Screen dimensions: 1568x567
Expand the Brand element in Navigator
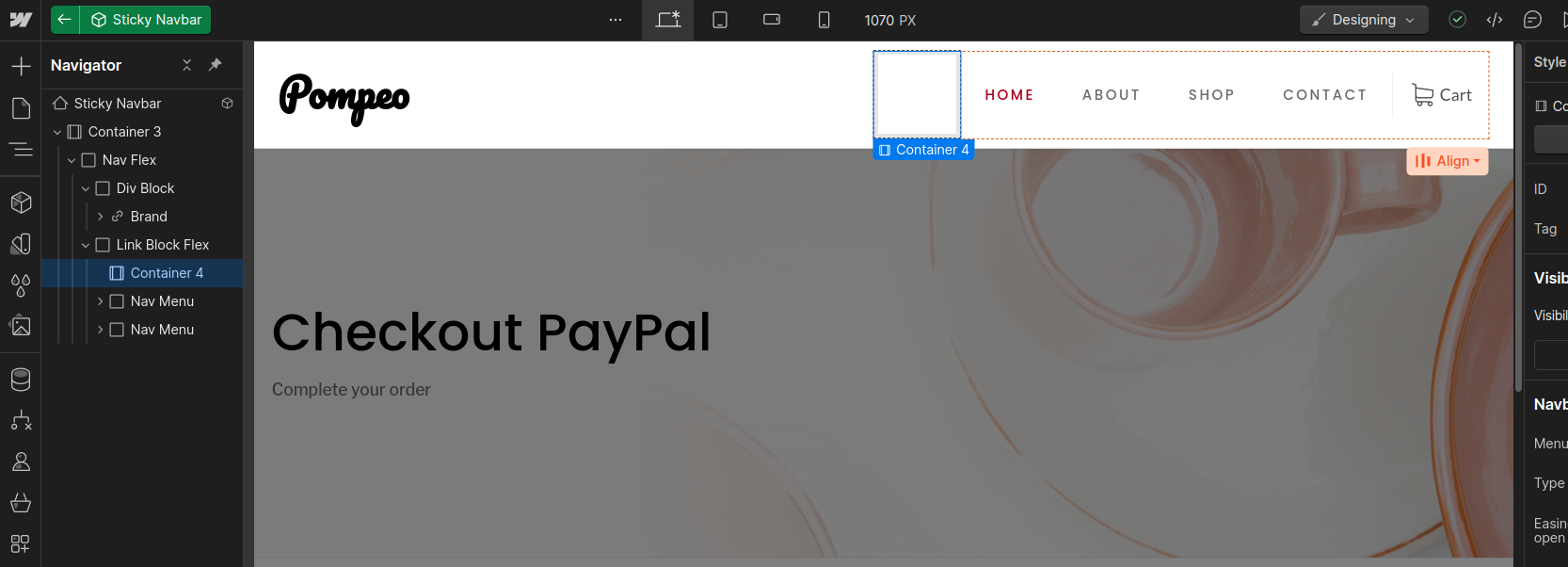(x=101, y=217)
